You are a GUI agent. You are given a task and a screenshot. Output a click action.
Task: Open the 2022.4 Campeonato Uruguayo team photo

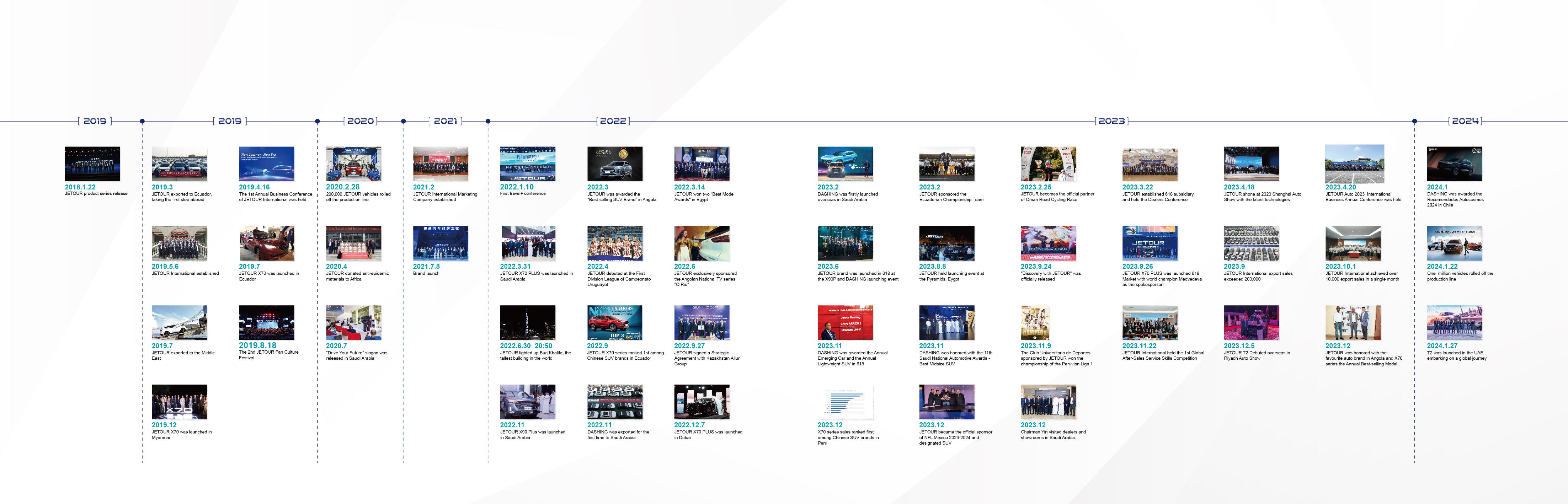(x=615, y=243)
